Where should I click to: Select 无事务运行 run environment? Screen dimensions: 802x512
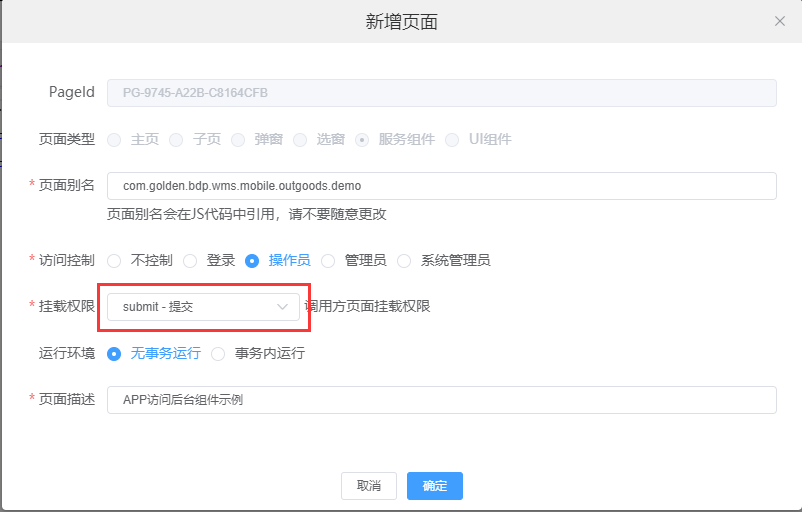click(x=114, y=354)
